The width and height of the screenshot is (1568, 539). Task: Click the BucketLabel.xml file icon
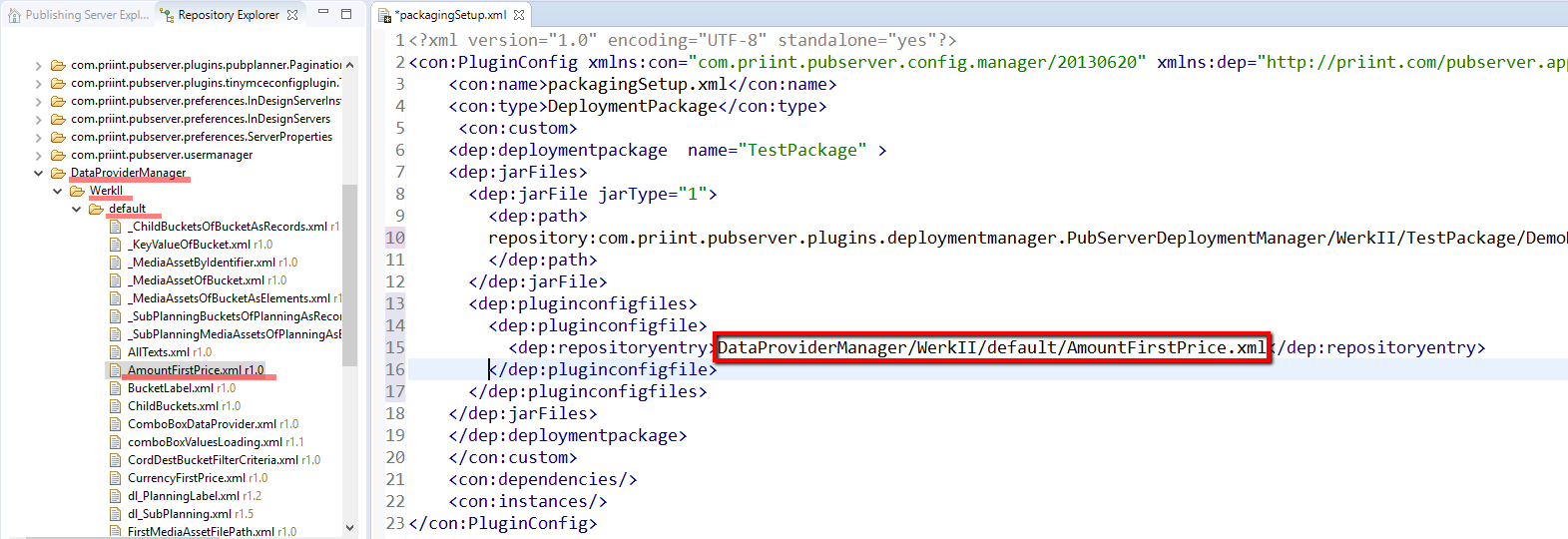[x=116, y=388]
